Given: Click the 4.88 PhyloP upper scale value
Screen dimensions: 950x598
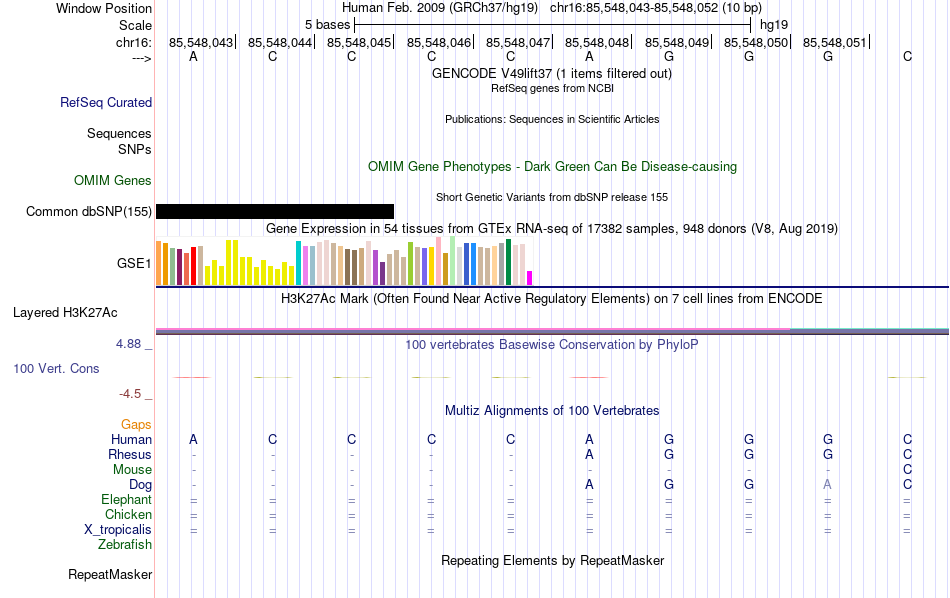Looking at the screenshot, I should coord(128,344).
